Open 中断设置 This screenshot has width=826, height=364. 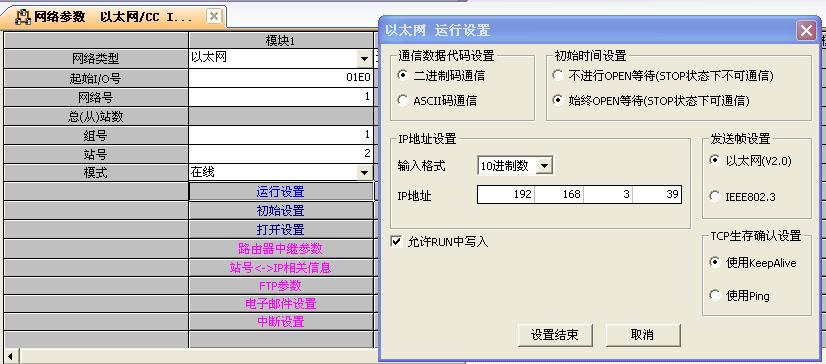click(x=280, y=321)
